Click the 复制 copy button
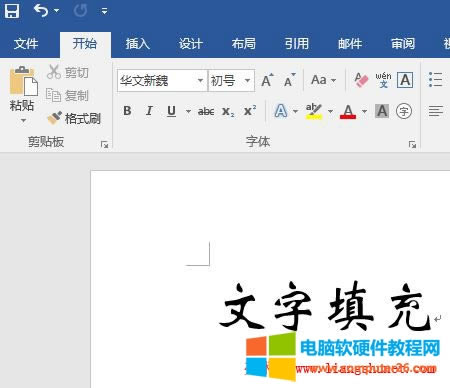The width and height of the screenshot is (450, 388). pyautogui.click(x=67, y=95)
